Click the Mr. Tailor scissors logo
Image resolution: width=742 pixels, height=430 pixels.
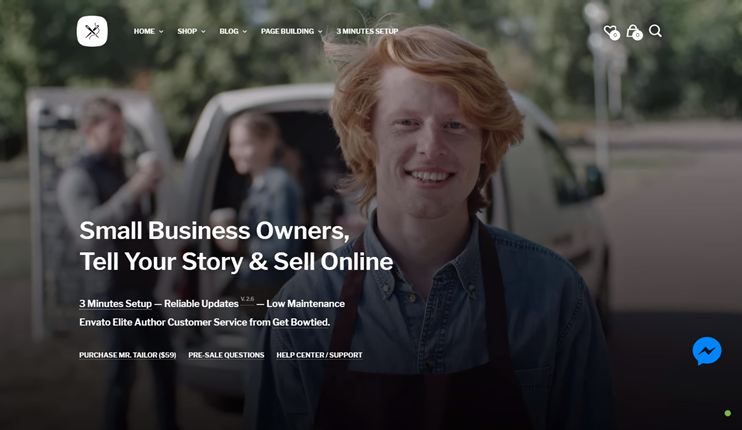coord(92,31)
